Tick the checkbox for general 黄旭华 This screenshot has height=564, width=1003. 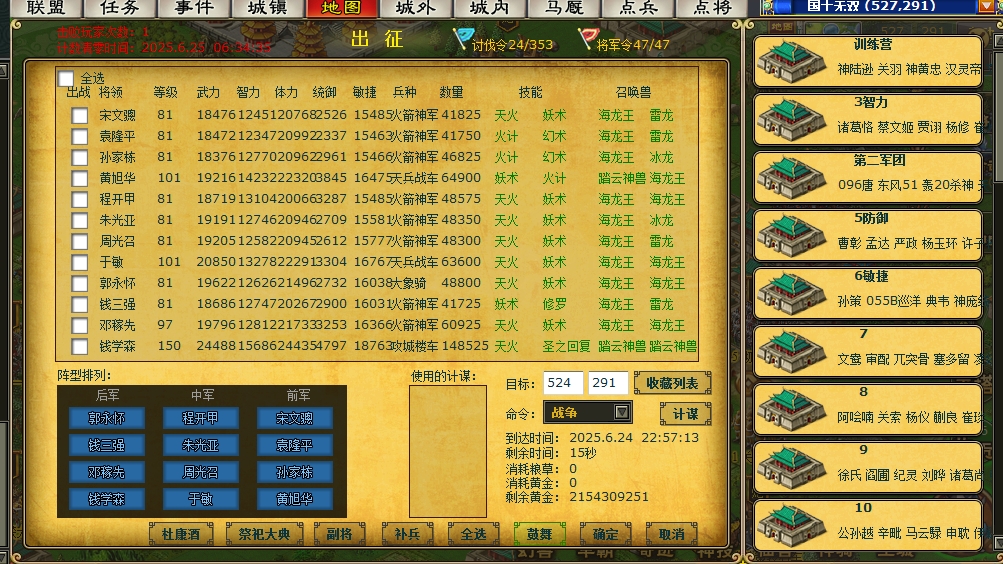pyautogui.click(x=79, y=178)
